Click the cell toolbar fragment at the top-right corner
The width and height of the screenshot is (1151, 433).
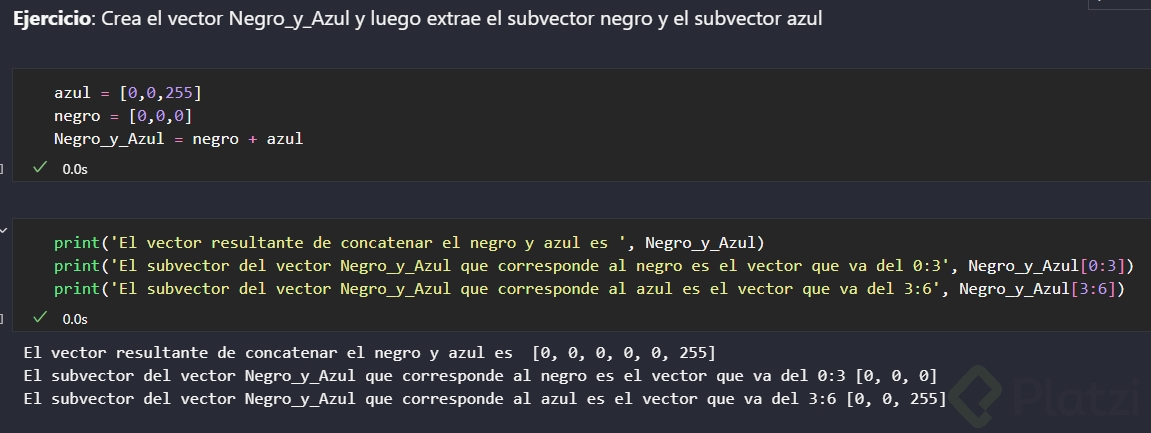click(1119, 3)
